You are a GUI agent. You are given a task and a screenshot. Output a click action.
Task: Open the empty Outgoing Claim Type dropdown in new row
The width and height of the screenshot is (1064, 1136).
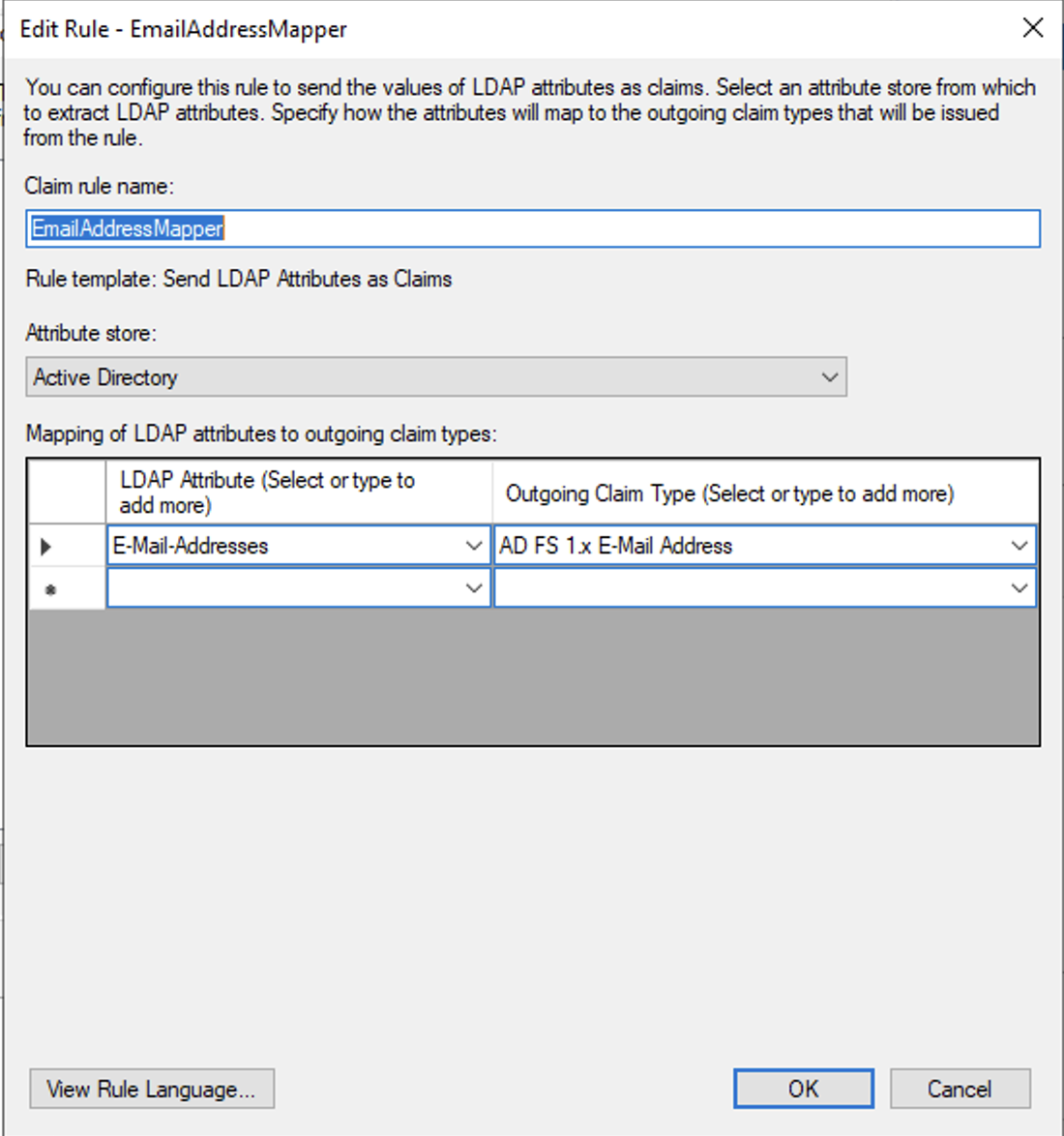(x=1019, y=587)
